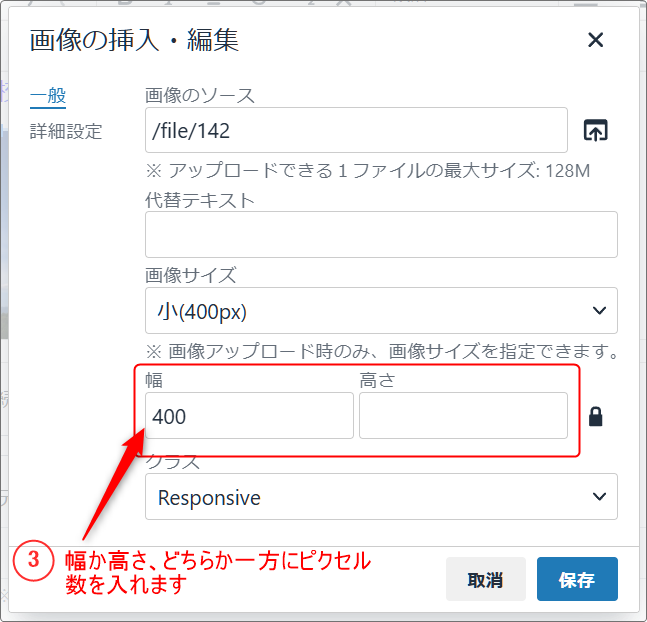This screenshot has height=622, width=647.
Task: Click the 幅 field showing 400
Action: coord(249,416)
